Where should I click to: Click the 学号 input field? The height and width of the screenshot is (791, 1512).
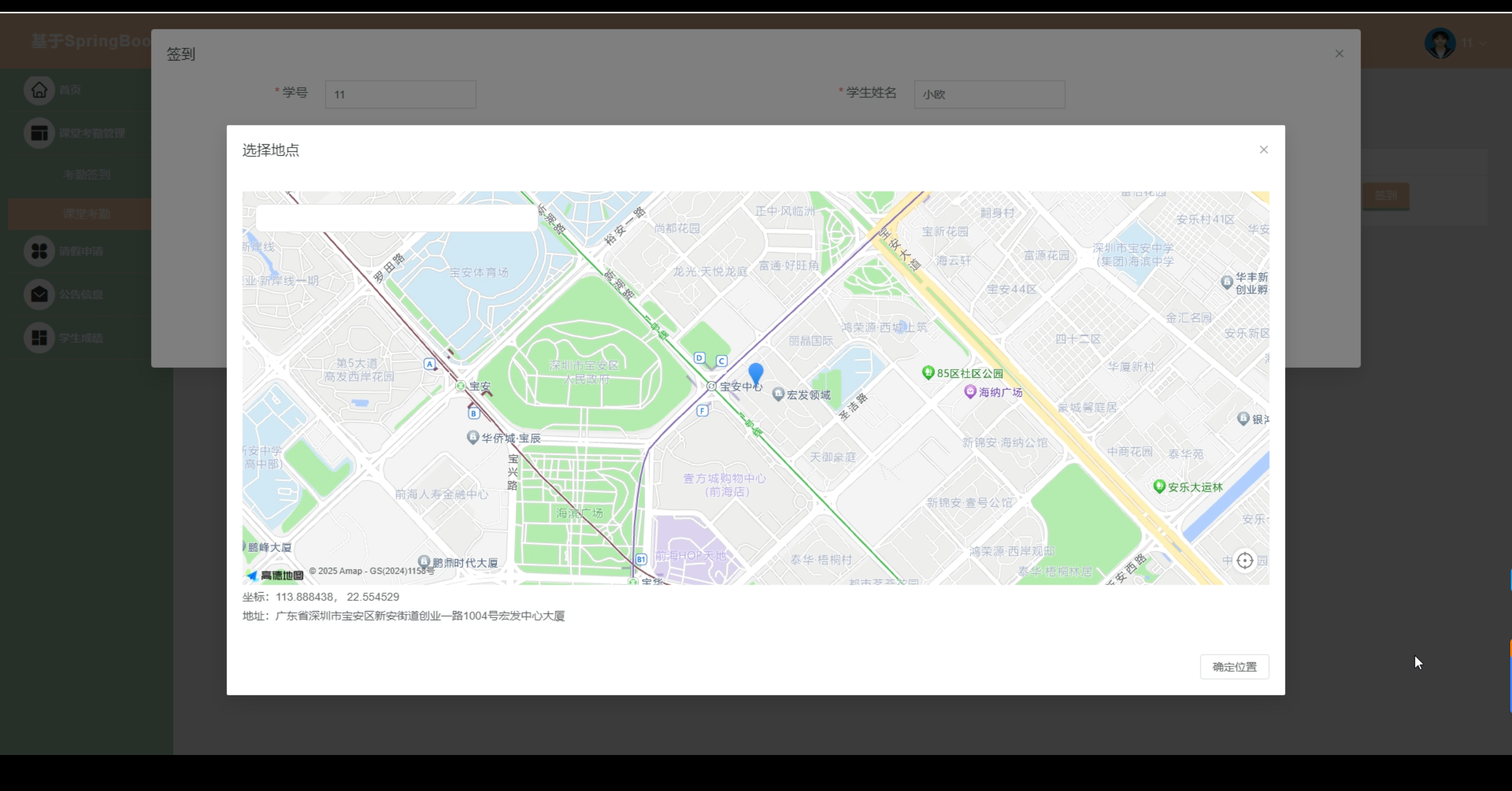click(400, 94)
